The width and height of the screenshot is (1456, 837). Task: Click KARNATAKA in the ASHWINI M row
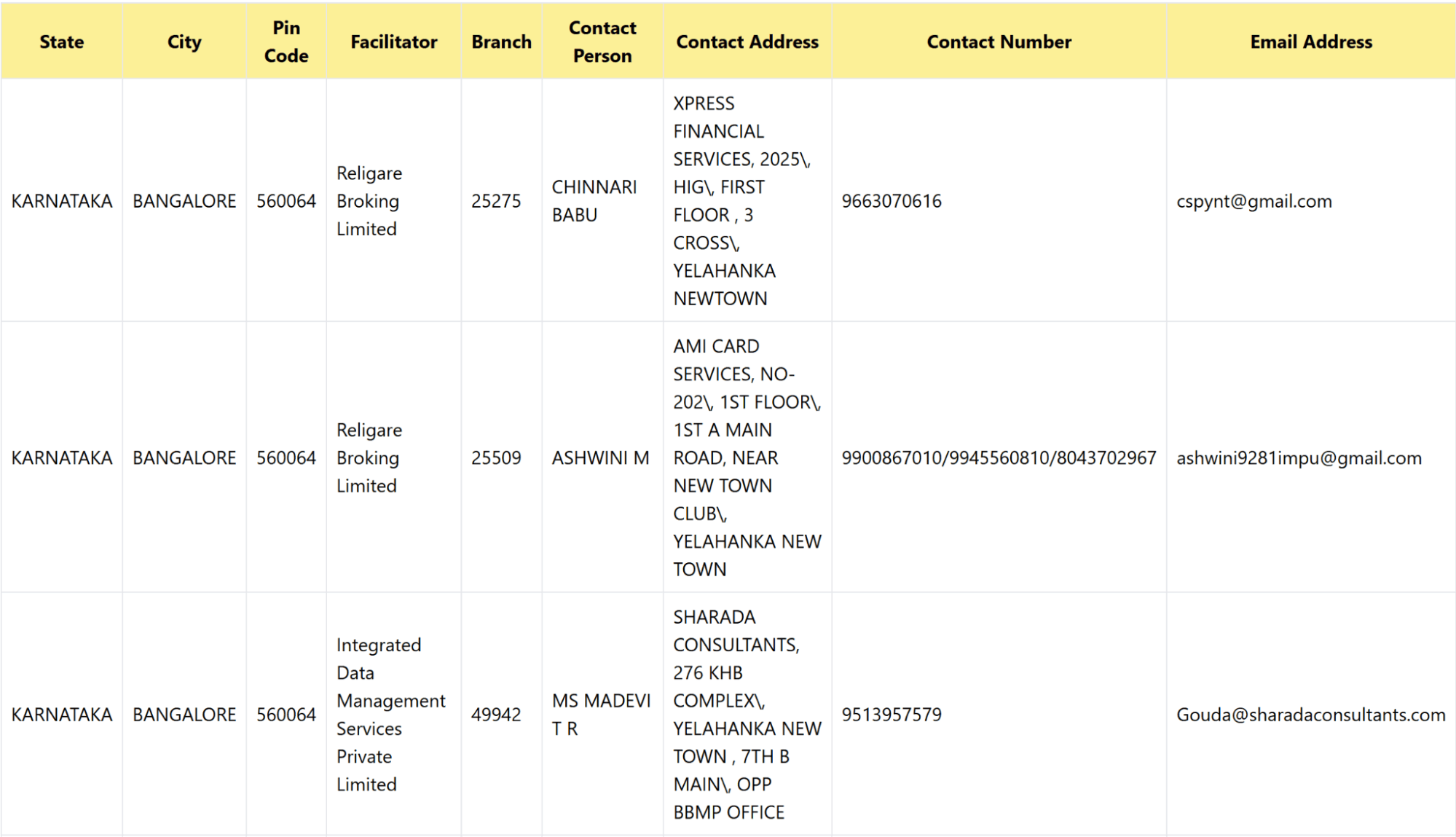point(62,458)
